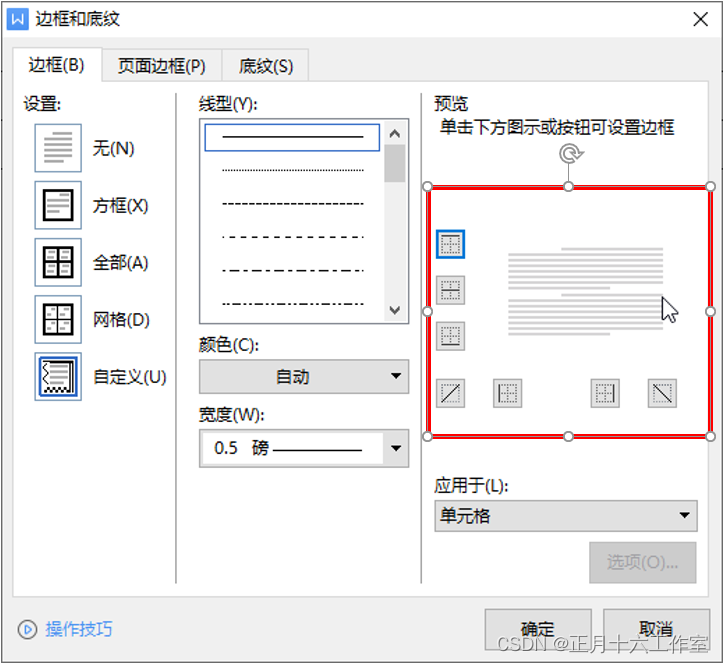The width and height of the screenshot is (723, 663).
Task: Pick the 网格(D) grid border preset icon
Action: pyautogui.click(x=58, y=320)
